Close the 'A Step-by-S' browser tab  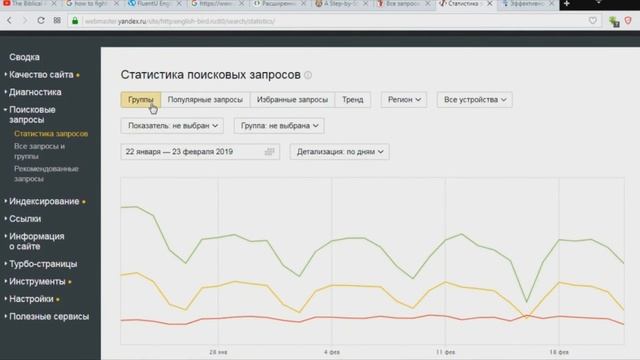pos(365,4)
